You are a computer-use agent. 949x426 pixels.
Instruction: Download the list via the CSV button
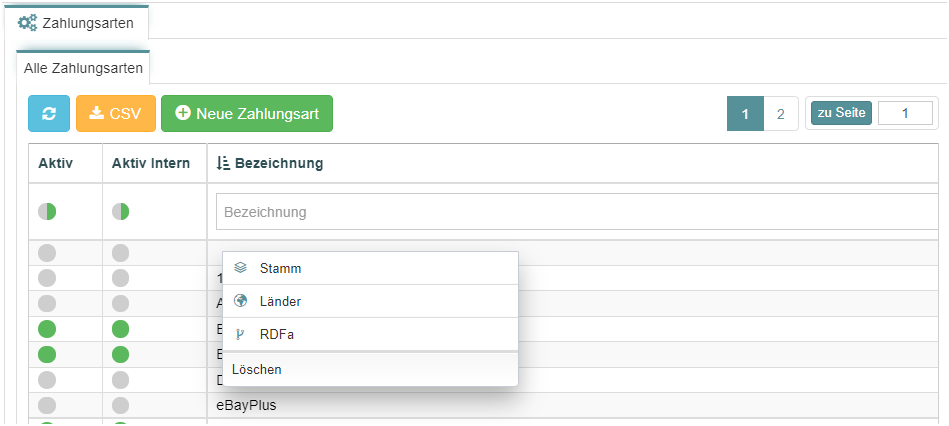tap(116, 113)
